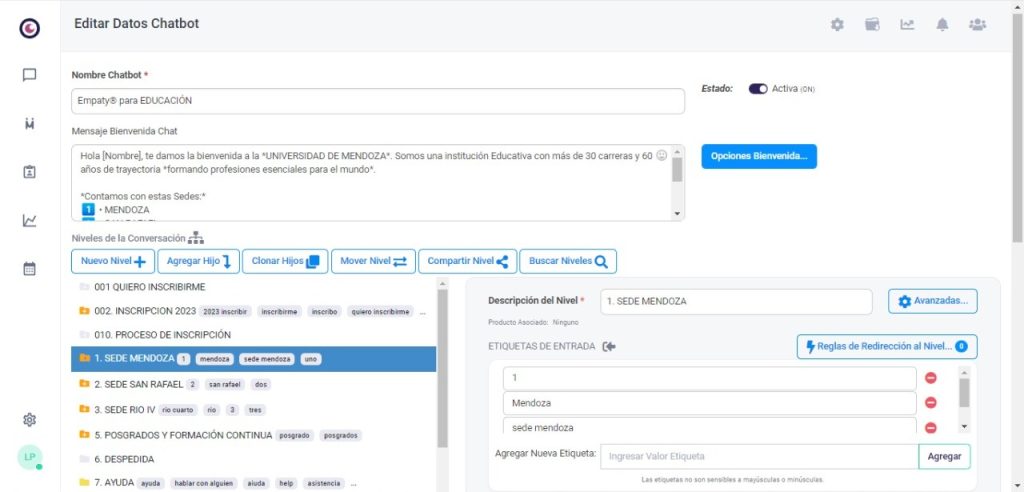1024x492 pixels.
Task: Click Descripción del Nivel input field
Action: pos(736,302)
